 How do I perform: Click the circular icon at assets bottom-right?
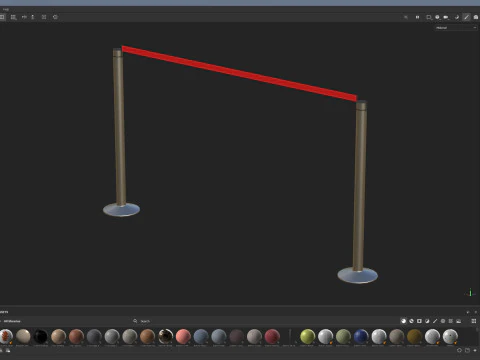459,350
